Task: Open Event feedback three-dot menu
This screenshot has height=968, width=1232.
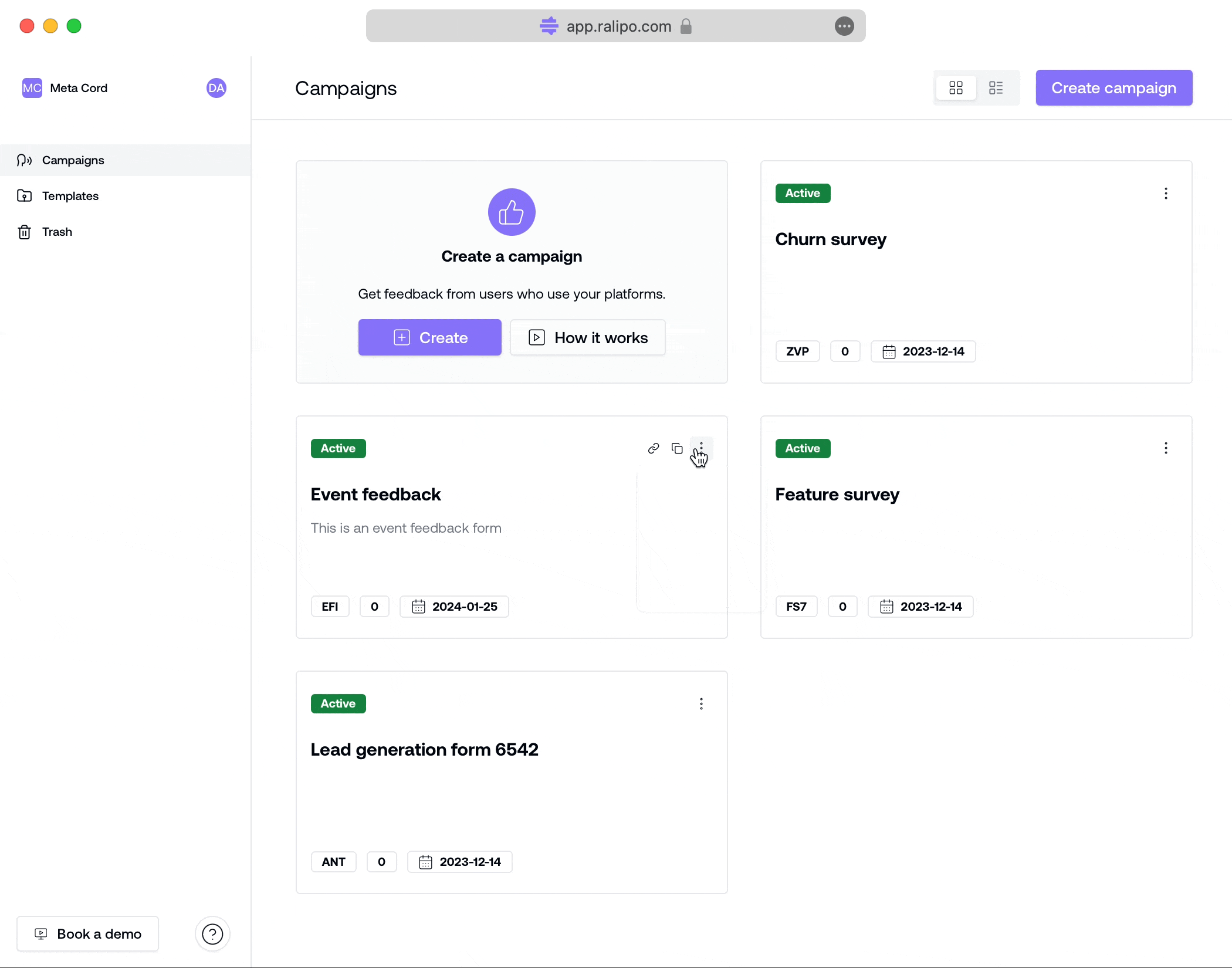Action: point(701,447)
